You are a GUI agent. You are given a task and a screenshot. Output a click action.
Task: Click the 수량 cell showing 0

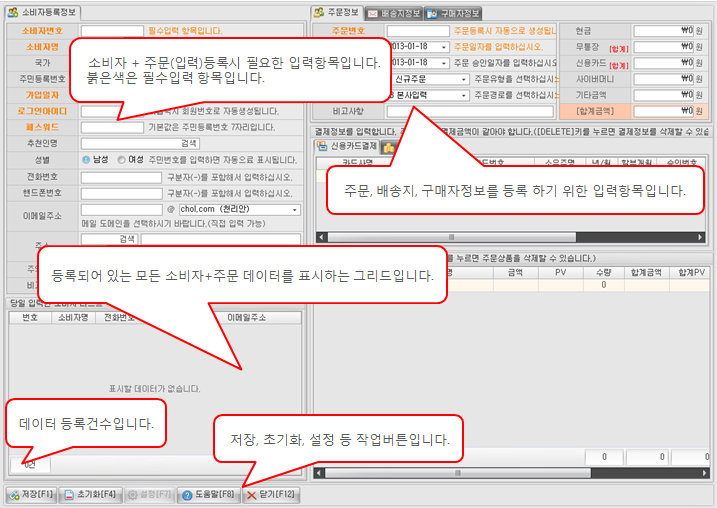[604, 285]
